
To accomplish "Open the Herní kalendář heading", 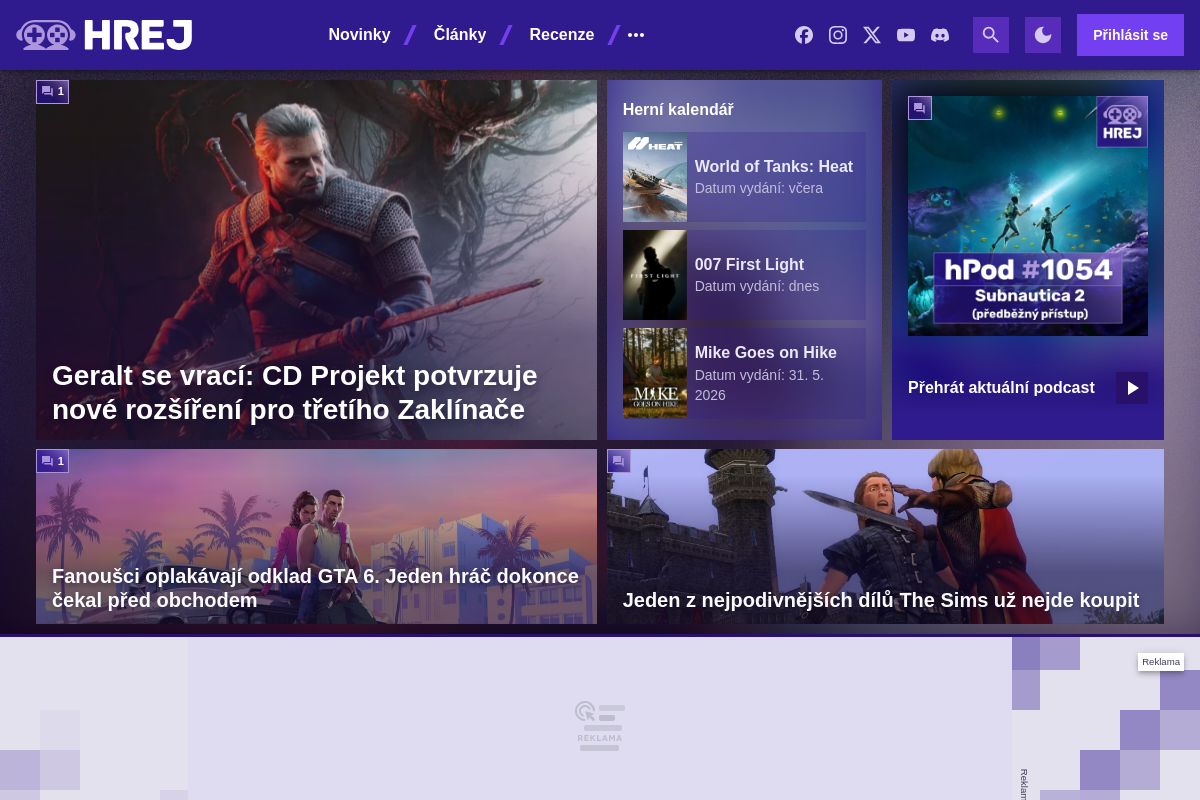I will point(678,109).
